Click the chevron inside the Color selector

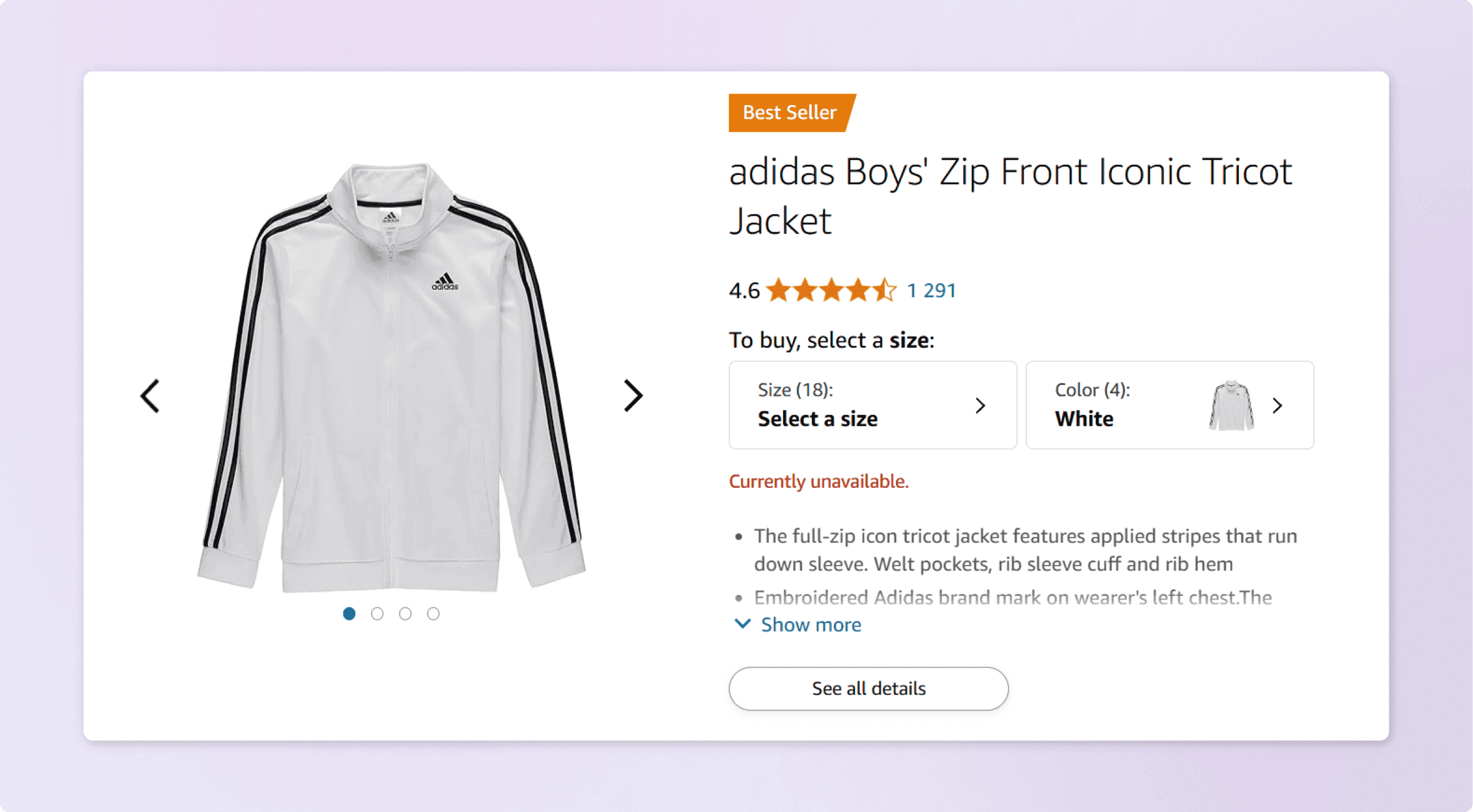click(1278, 405)
